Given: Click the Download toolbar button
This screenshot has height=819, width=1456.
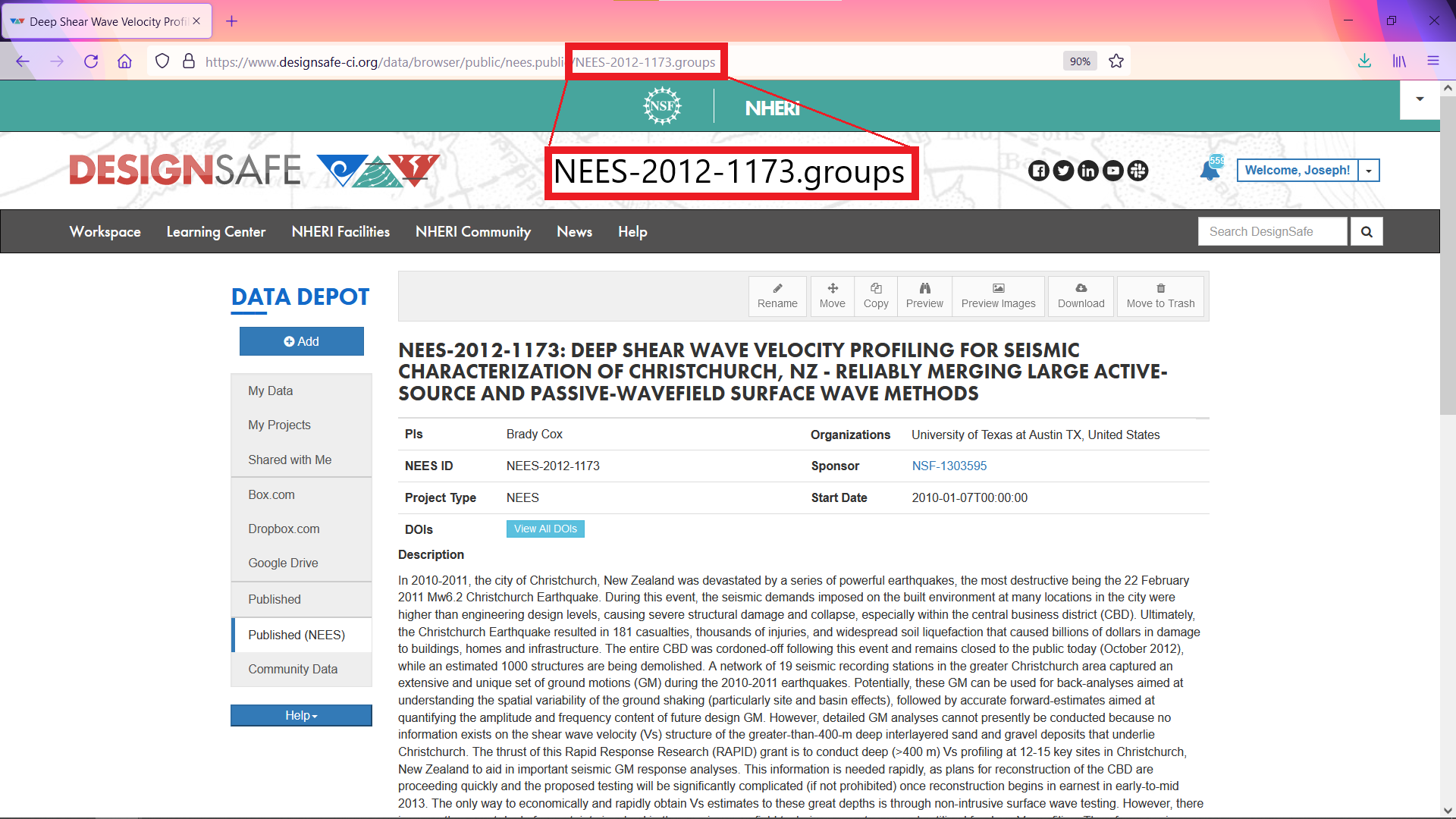Looking at the screenshot, I should 1081,296.
